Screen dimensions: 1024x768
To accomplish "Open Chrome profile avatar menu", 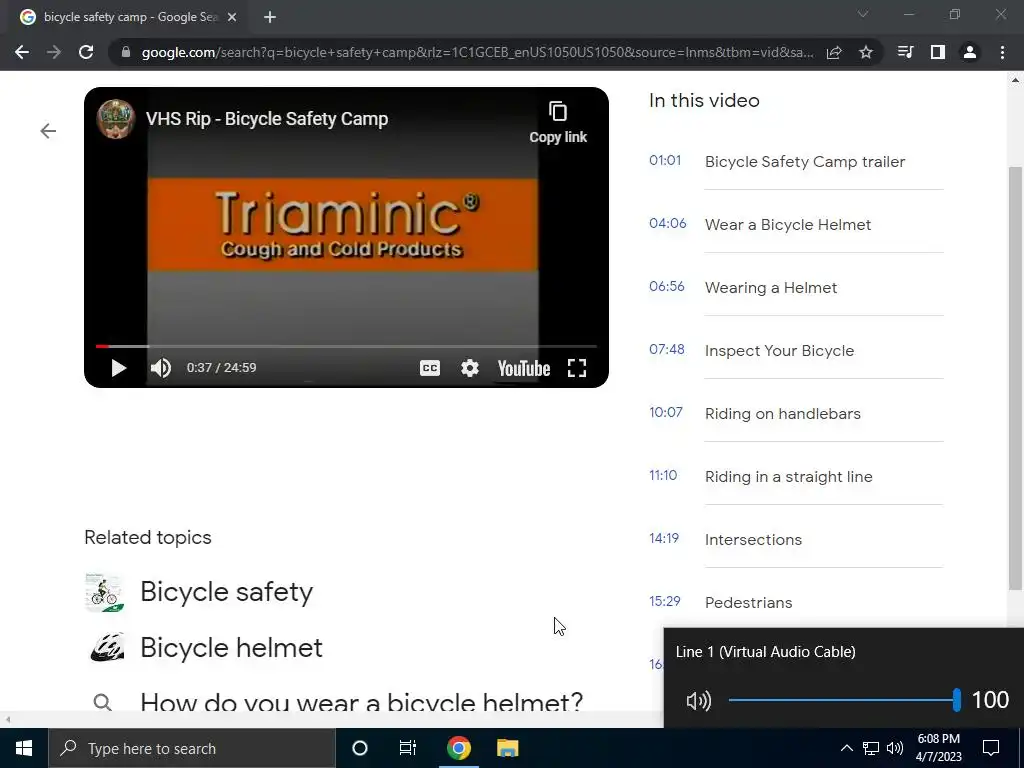I will coord(970,52).
